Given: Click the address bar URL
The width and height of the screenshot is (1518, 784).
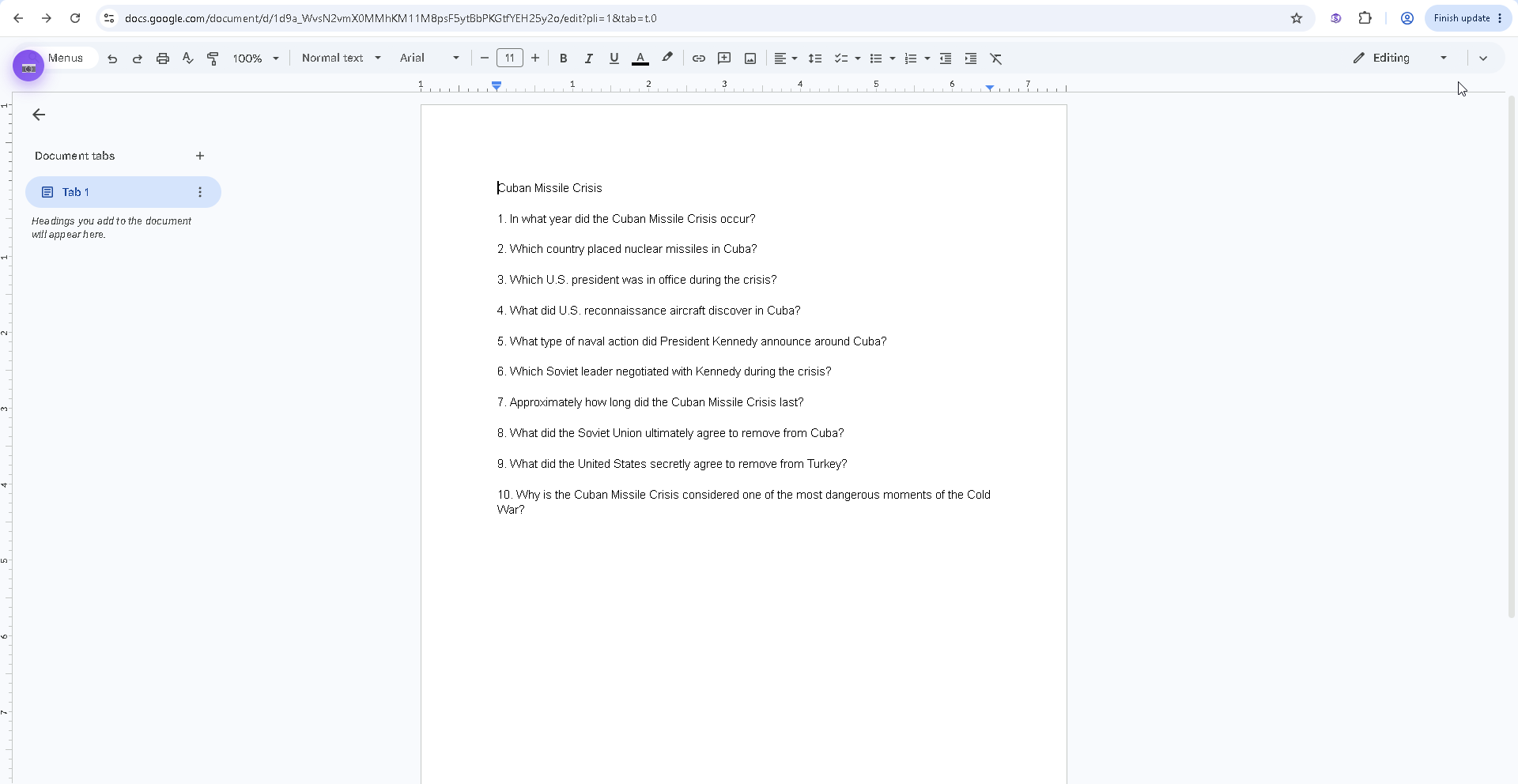Looking at the screenshot, I should point(391,18).
